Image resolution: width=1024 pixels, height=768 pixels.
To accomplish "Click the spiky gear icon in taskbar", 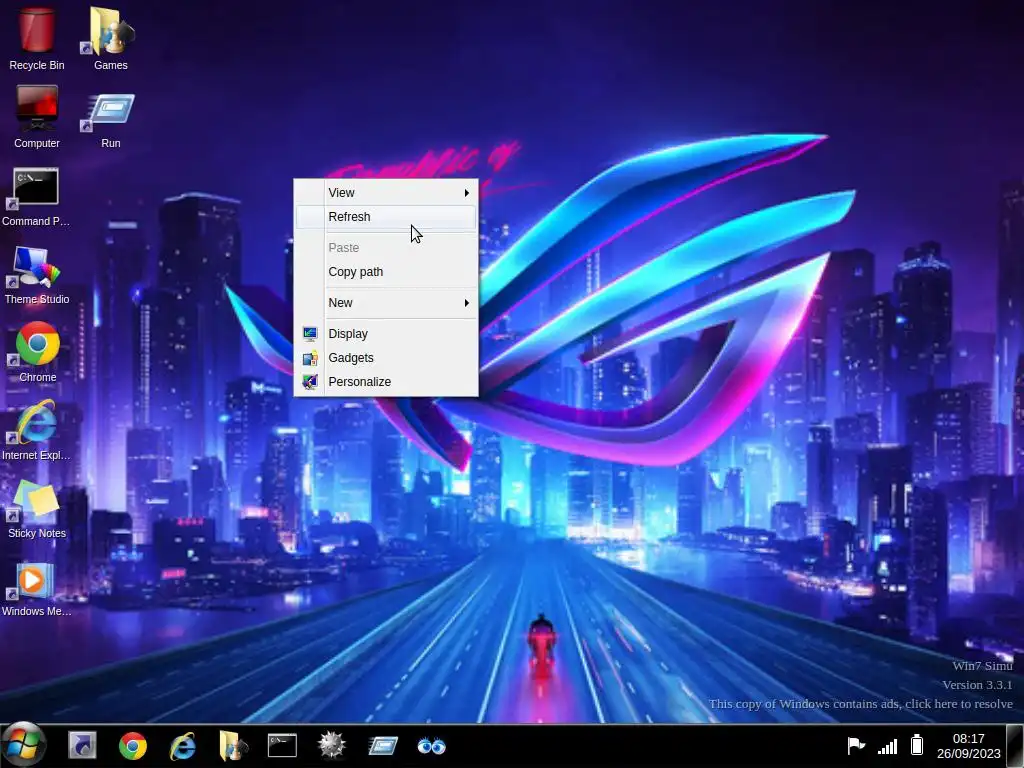I will pyautogui.click(x=332, y=746).
